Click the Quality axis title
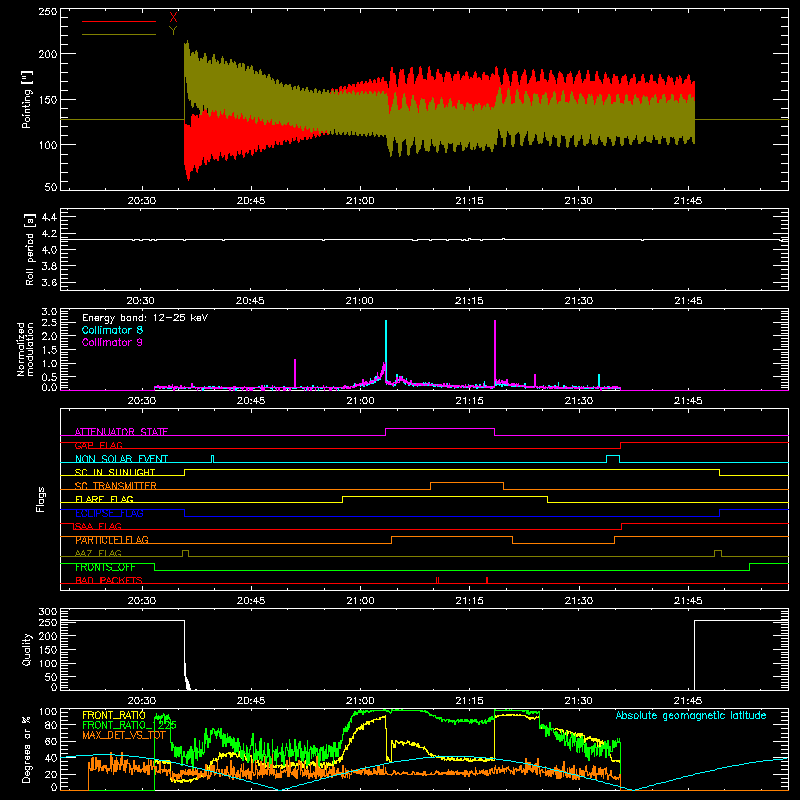 [27, 649]
